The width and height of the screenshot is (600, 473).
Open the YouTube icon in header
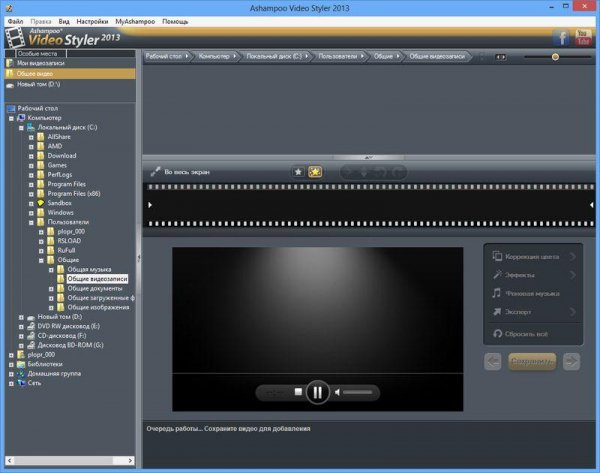click(583, 37)
